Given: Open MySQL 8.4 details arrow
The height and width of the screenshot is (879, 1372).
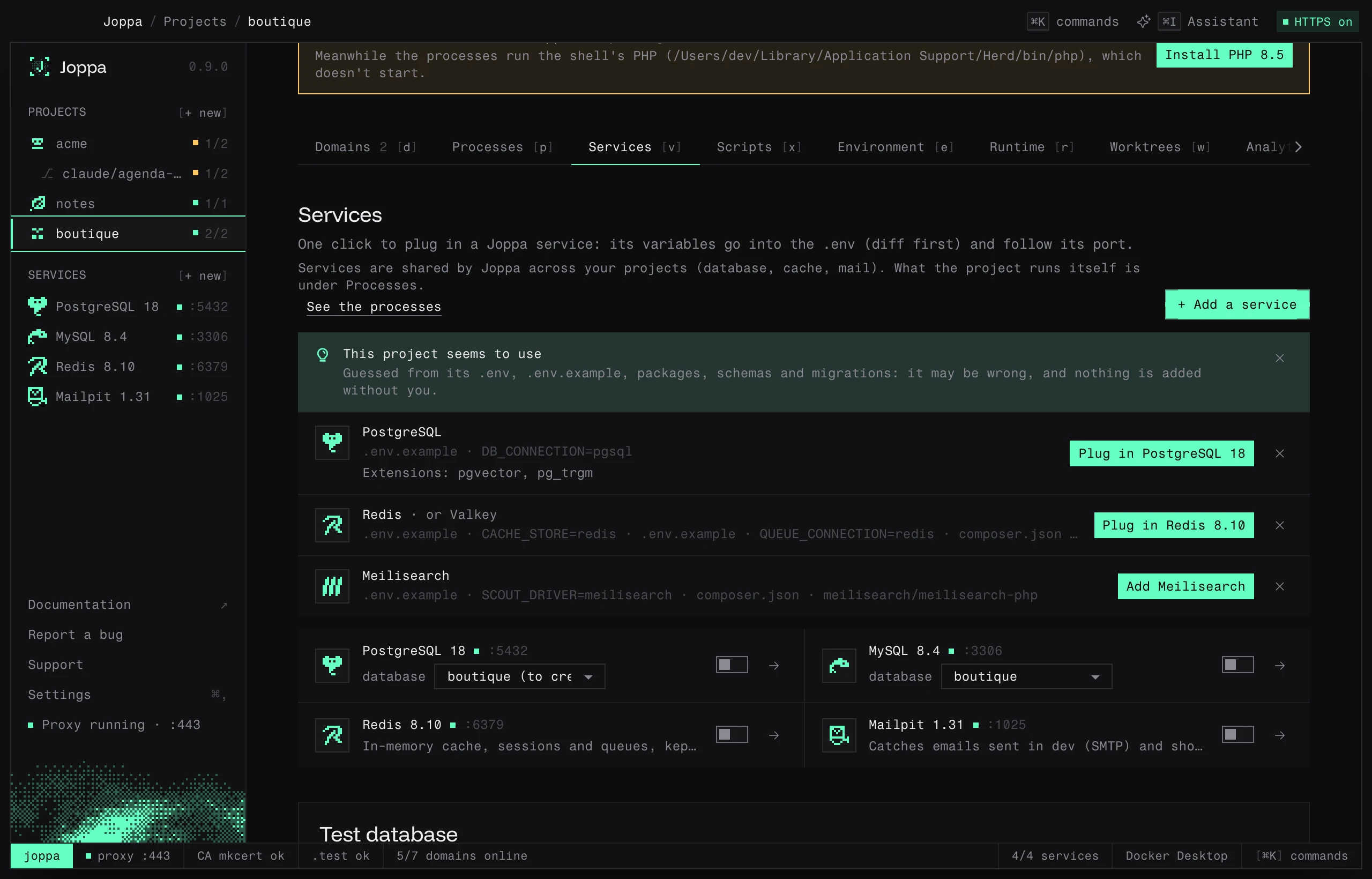Looking at the screenshot, I should (x=1280, y=666).
